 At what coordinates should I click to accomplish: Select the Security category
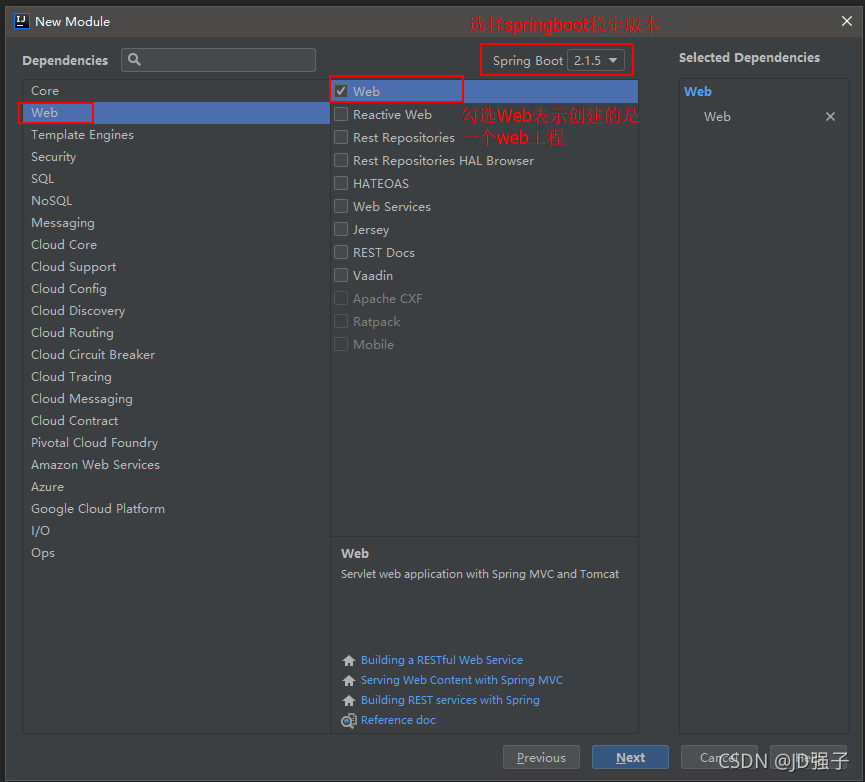(53, 157)
